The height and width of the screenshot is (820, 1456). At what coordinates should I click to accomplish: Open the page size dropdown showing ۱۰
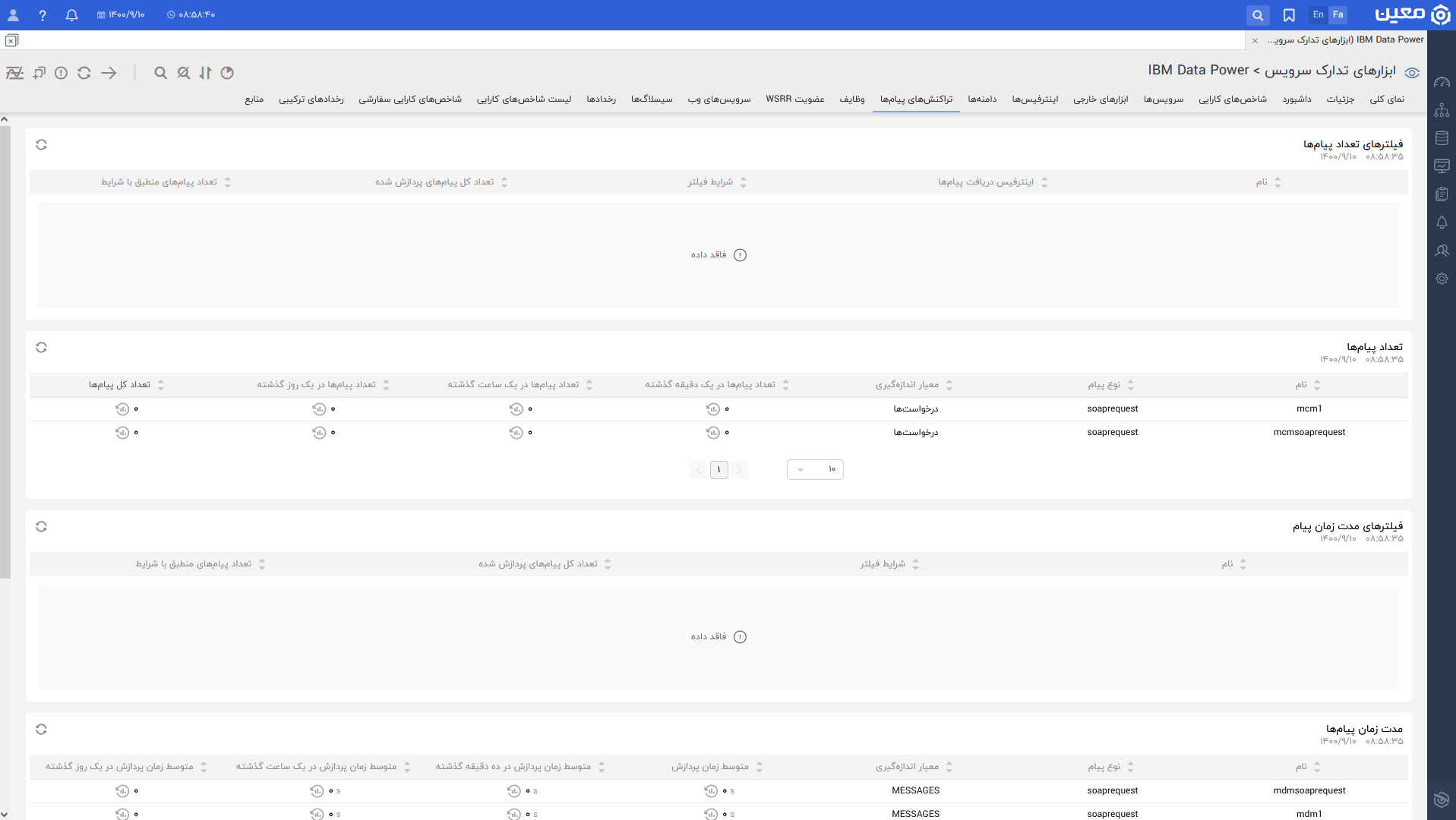pyautogui.click(x=815, y=469)
